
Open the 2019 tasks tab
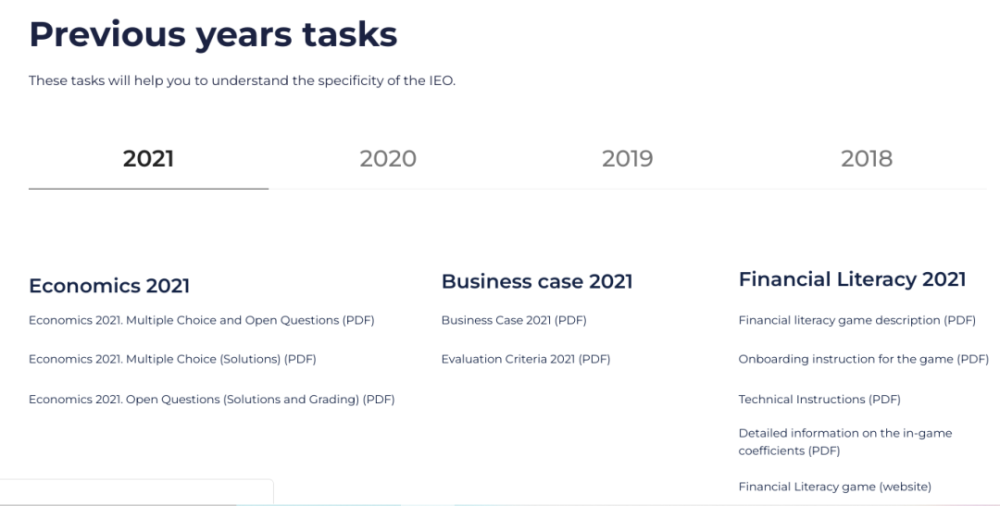627,159
